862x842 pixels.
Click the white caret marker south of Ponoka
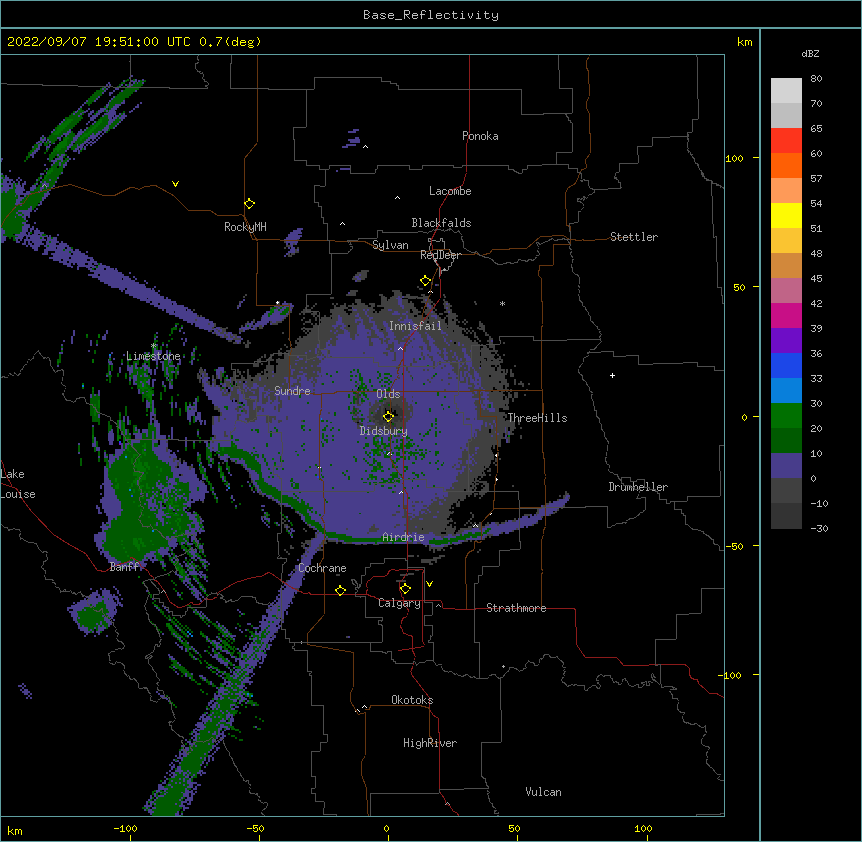[366, 147]
